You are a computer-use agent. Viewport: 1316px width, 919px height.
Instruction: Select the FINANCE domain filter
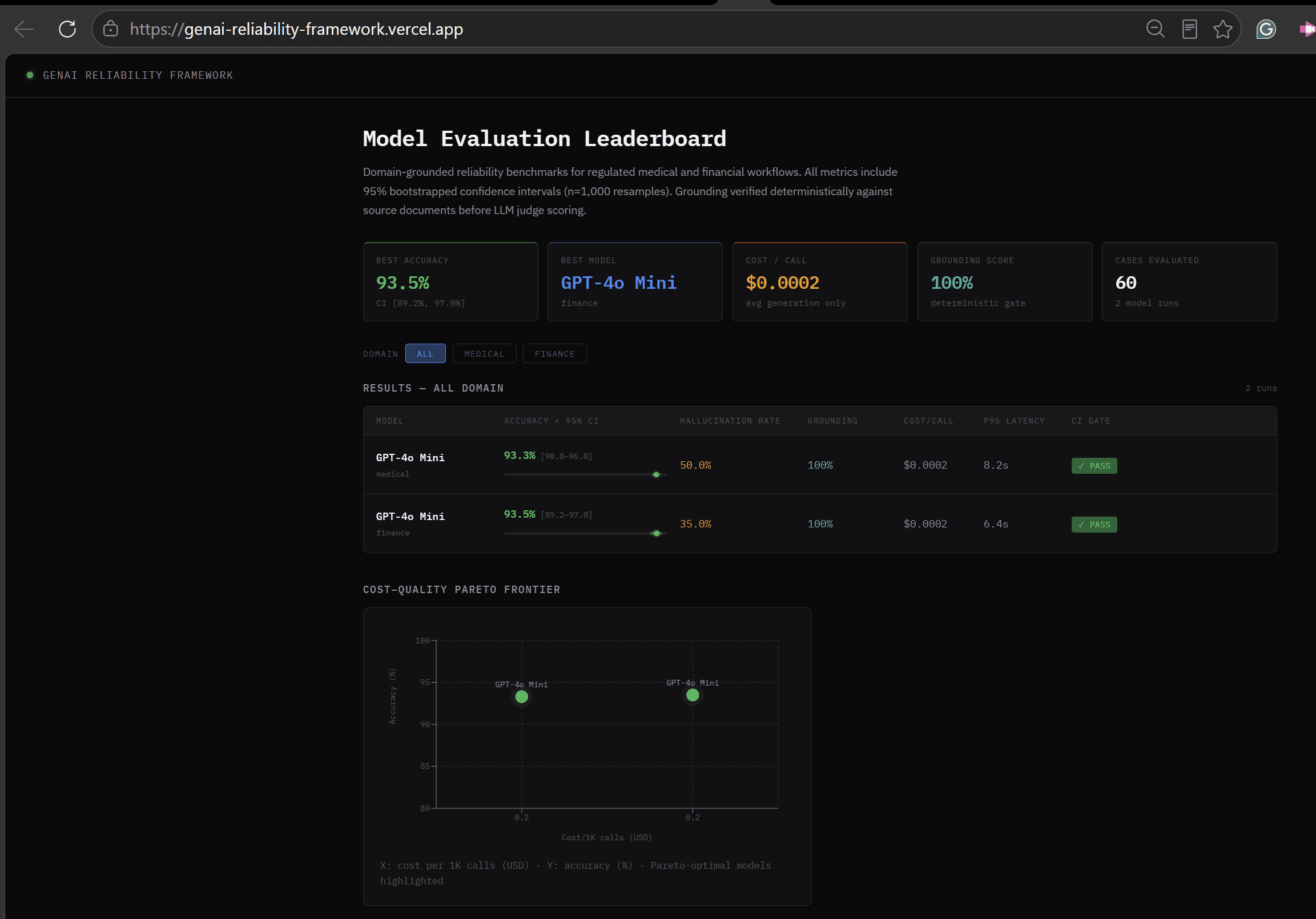pos(554,353)
